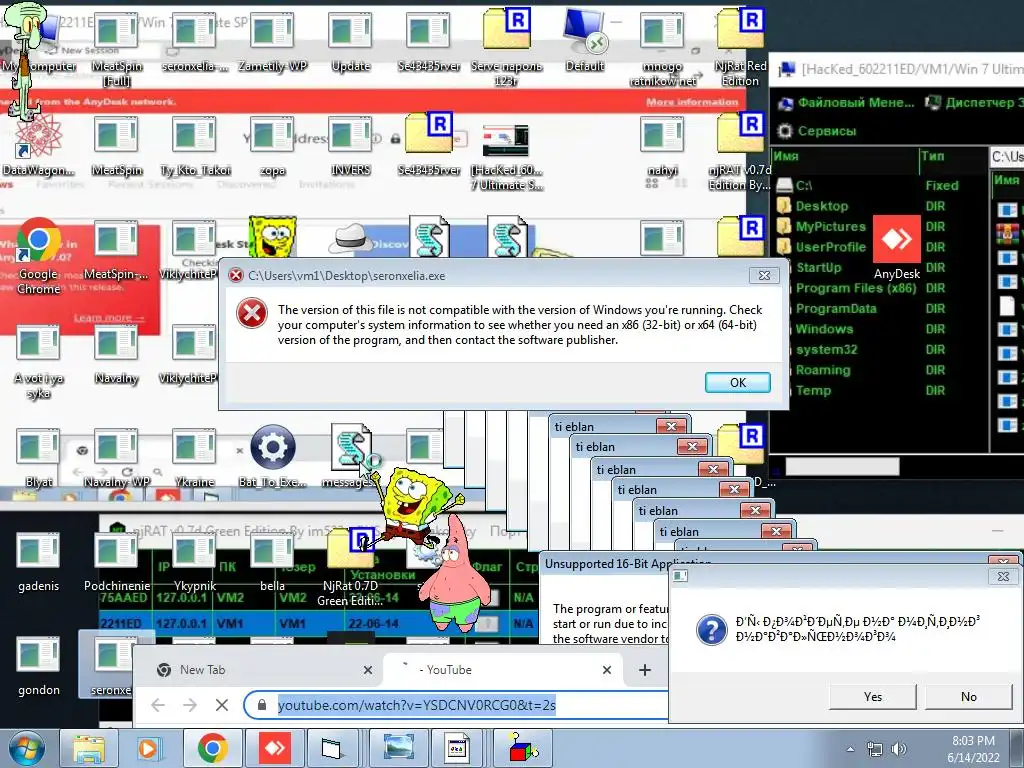Click the Learn more link in AnyDesk

point(109,317)
